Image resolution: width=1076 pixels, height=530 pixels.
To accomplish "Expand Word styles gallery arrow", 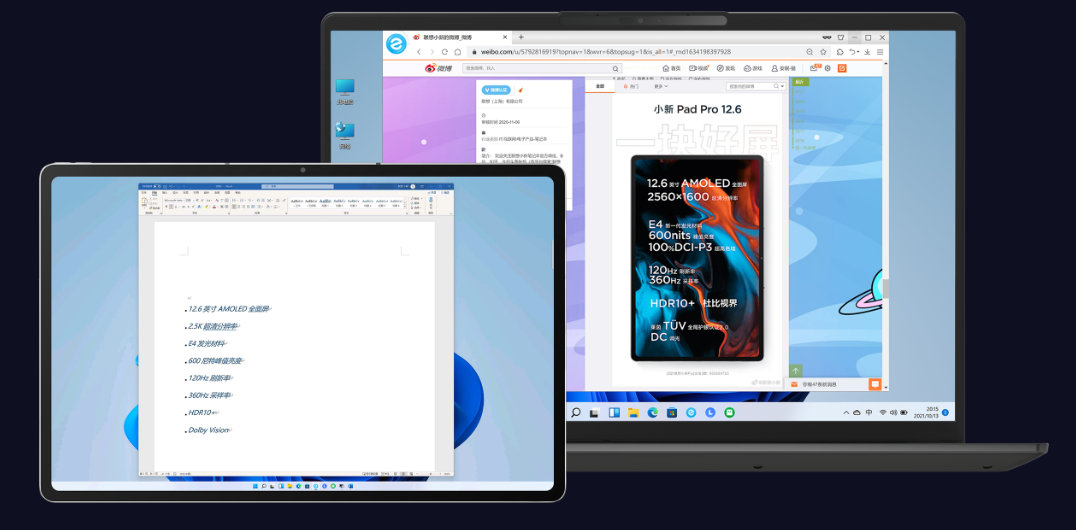I will 405,207.
